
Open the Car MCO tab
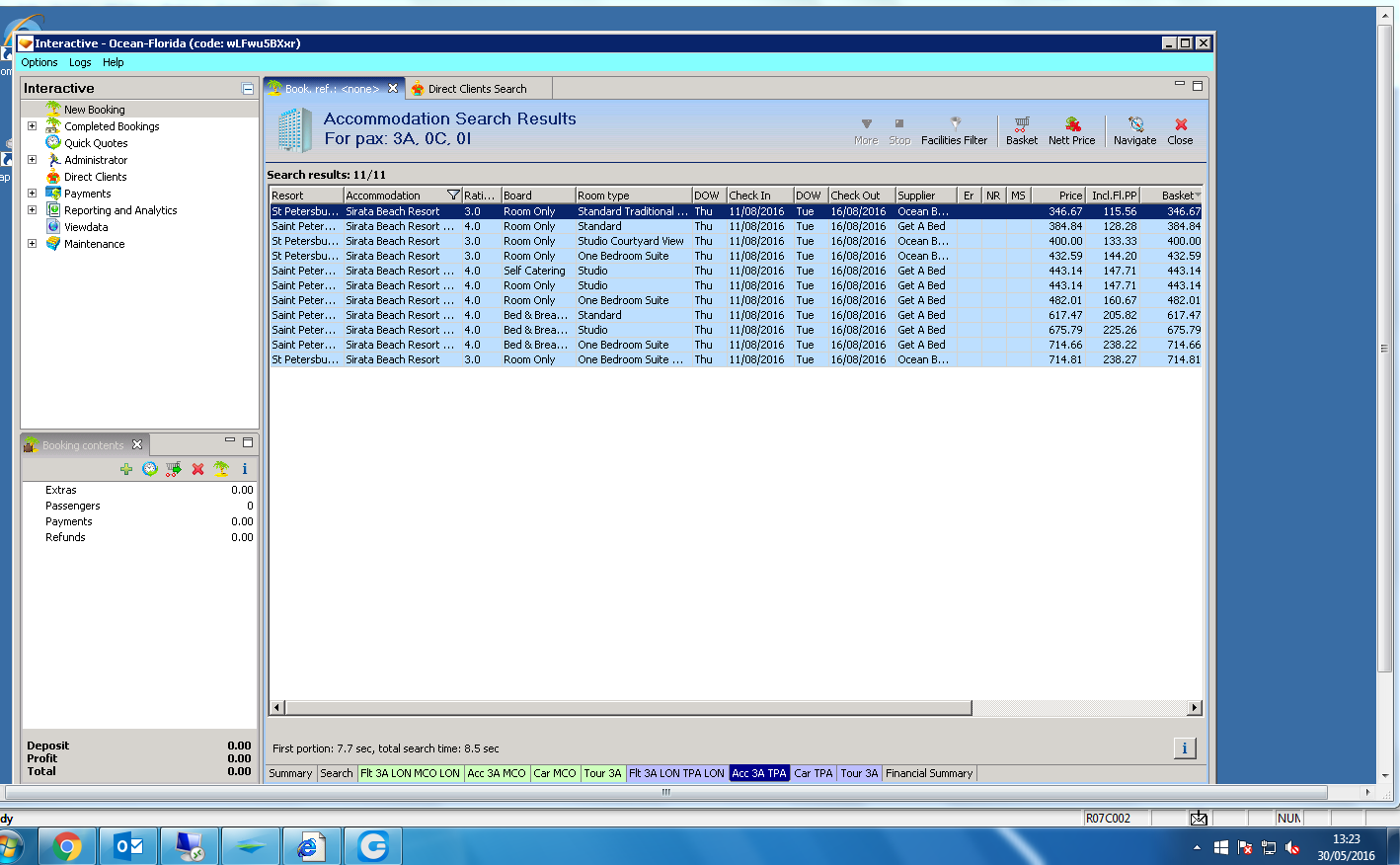[555, 773]
